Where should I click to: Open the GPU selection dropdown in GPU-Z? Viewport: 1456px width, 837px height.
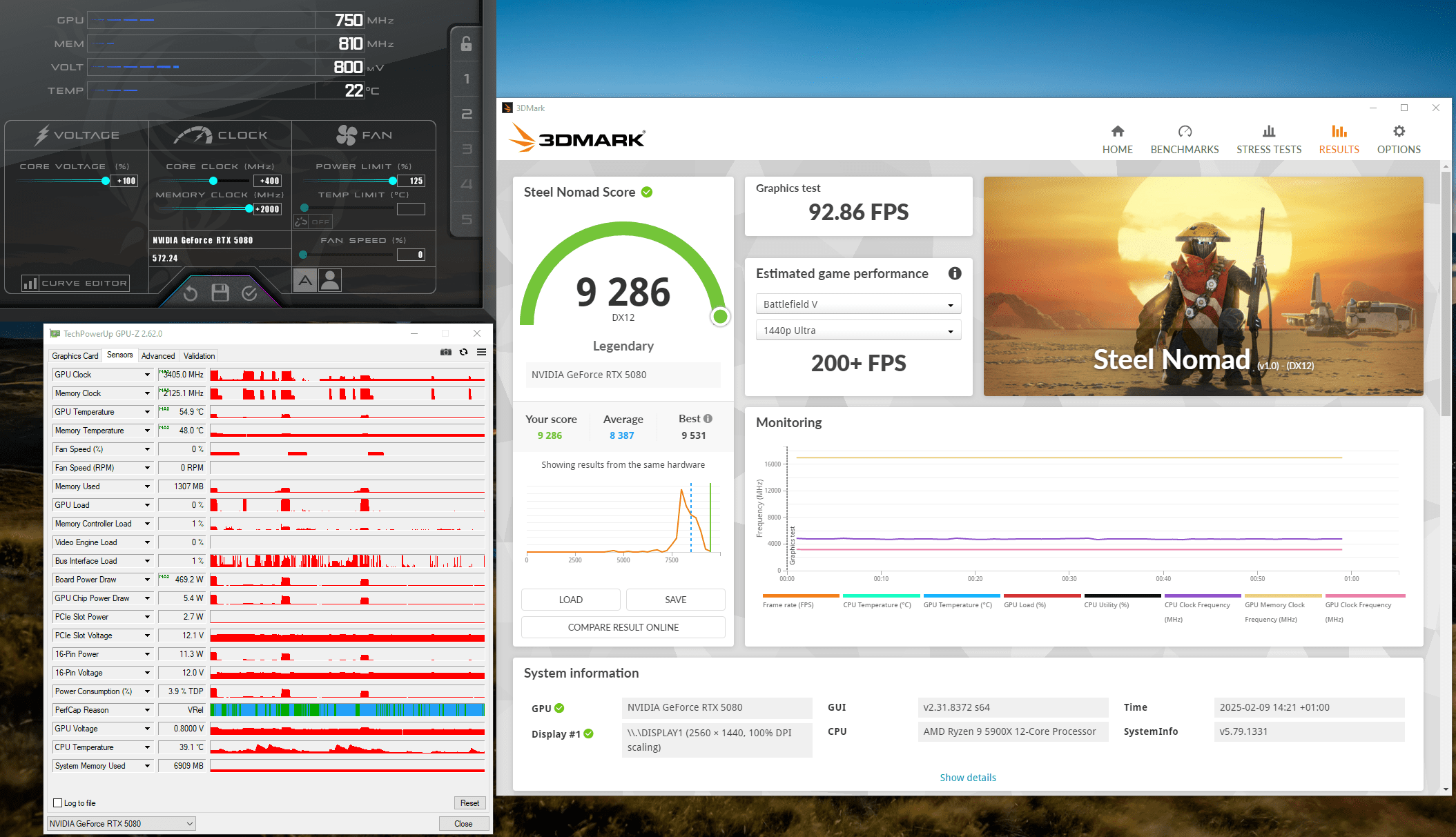[122, 823]
